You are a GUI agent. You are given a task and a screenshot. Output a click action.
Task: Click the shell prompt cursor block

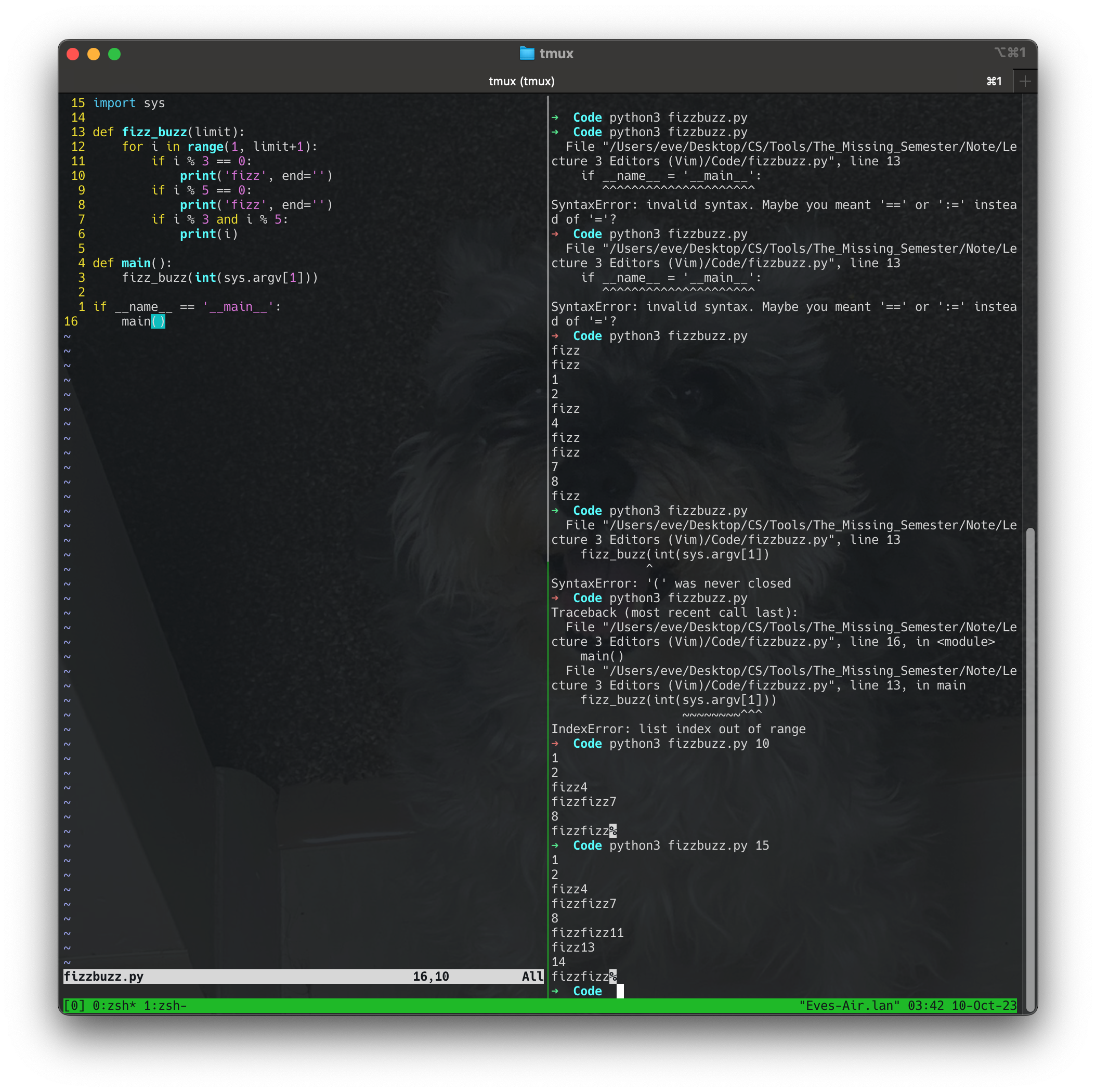620,991
